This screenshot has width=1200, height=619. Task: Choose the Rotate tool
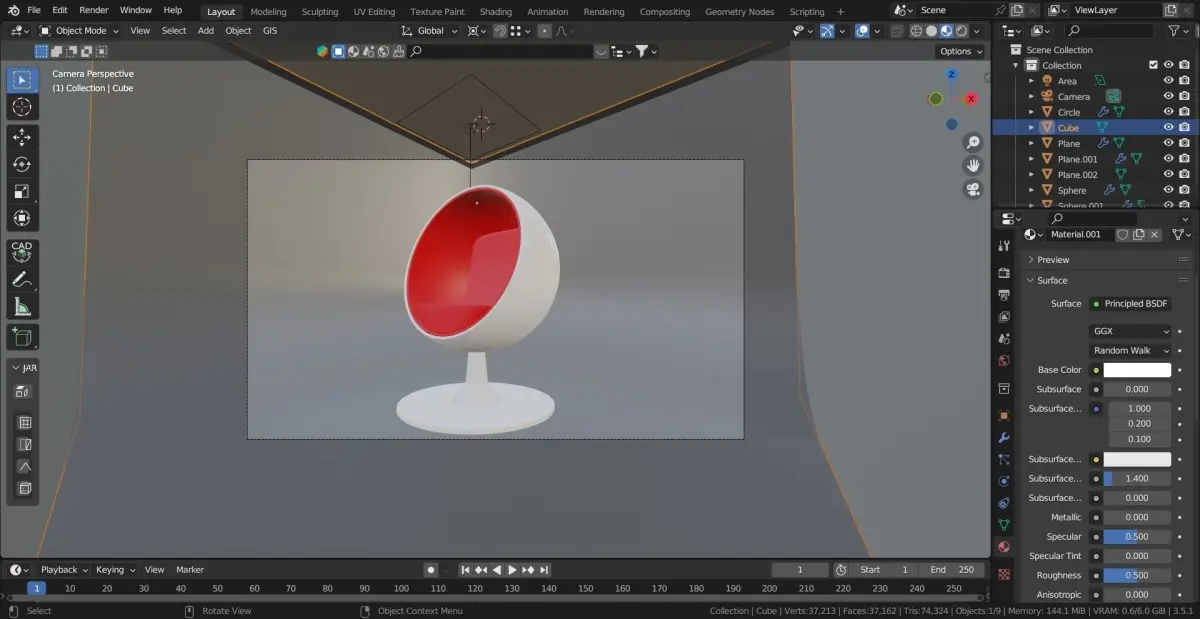[x=22, y=164]
